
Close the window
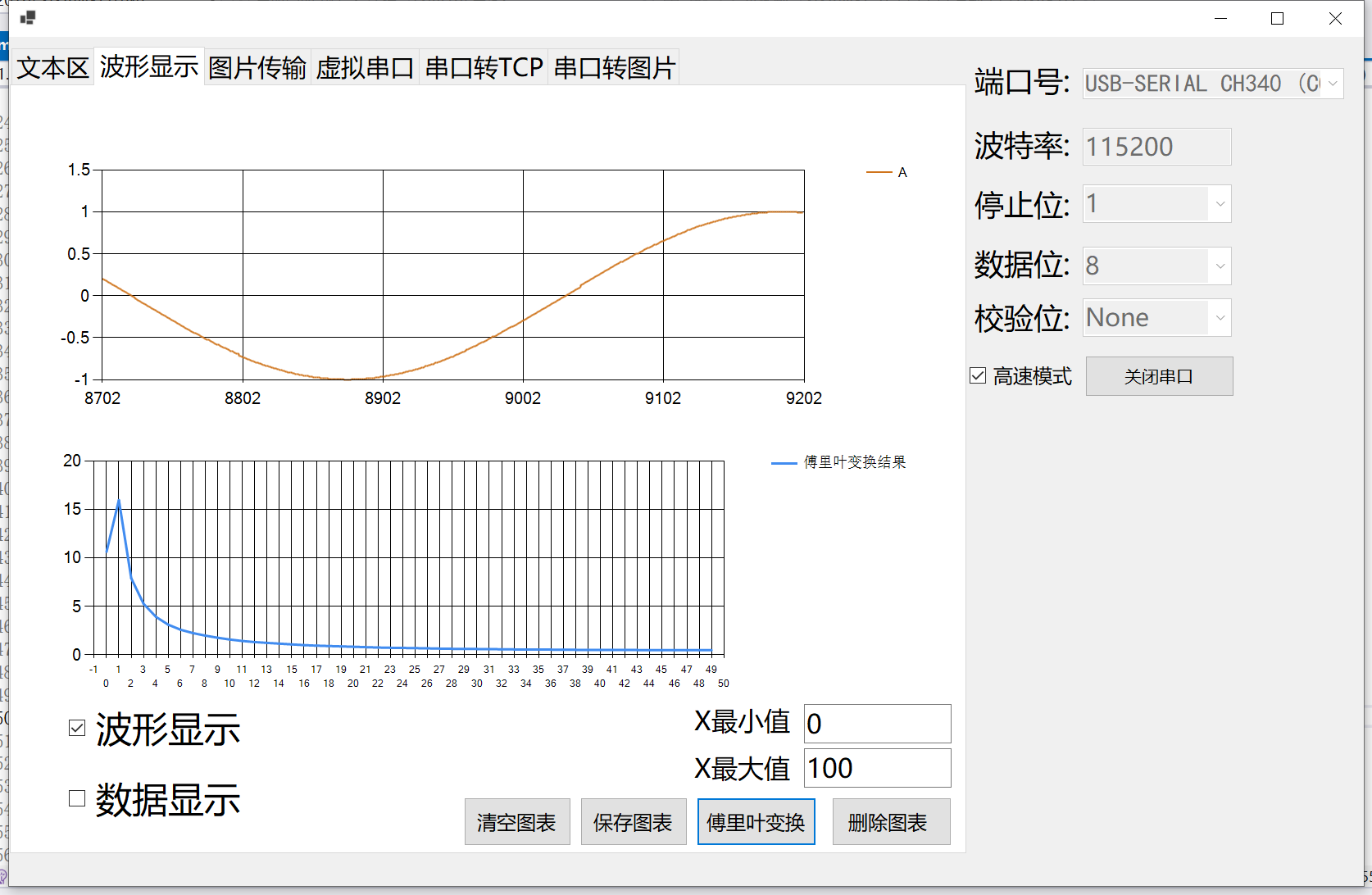(x=1335, y=18)
